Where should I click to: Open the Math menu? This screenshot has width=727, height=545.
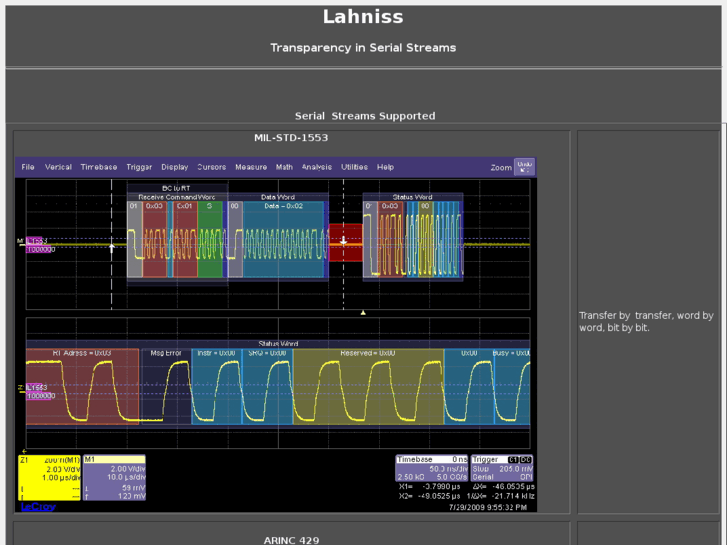284,167
